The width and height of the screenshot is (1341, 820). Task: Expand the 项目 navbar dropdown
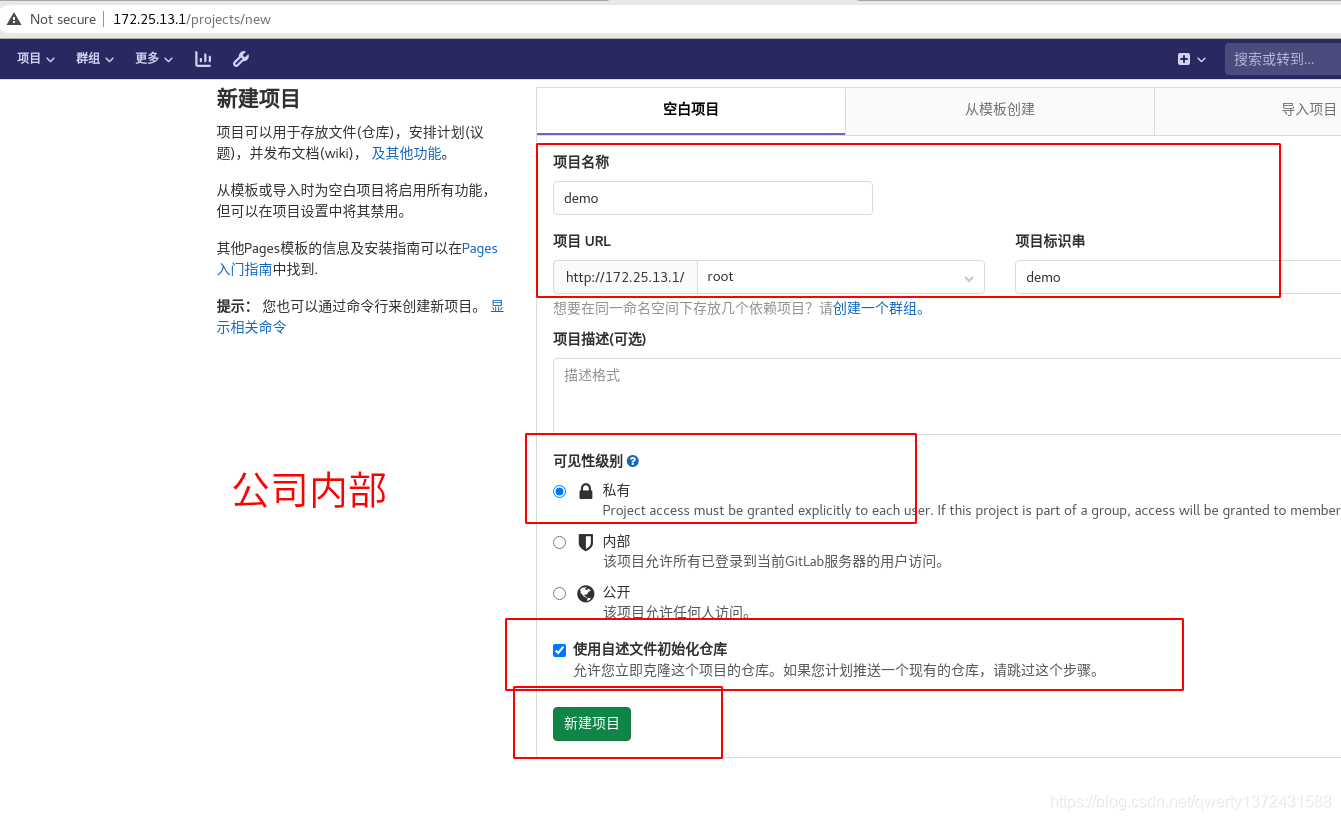click(36, 59)
